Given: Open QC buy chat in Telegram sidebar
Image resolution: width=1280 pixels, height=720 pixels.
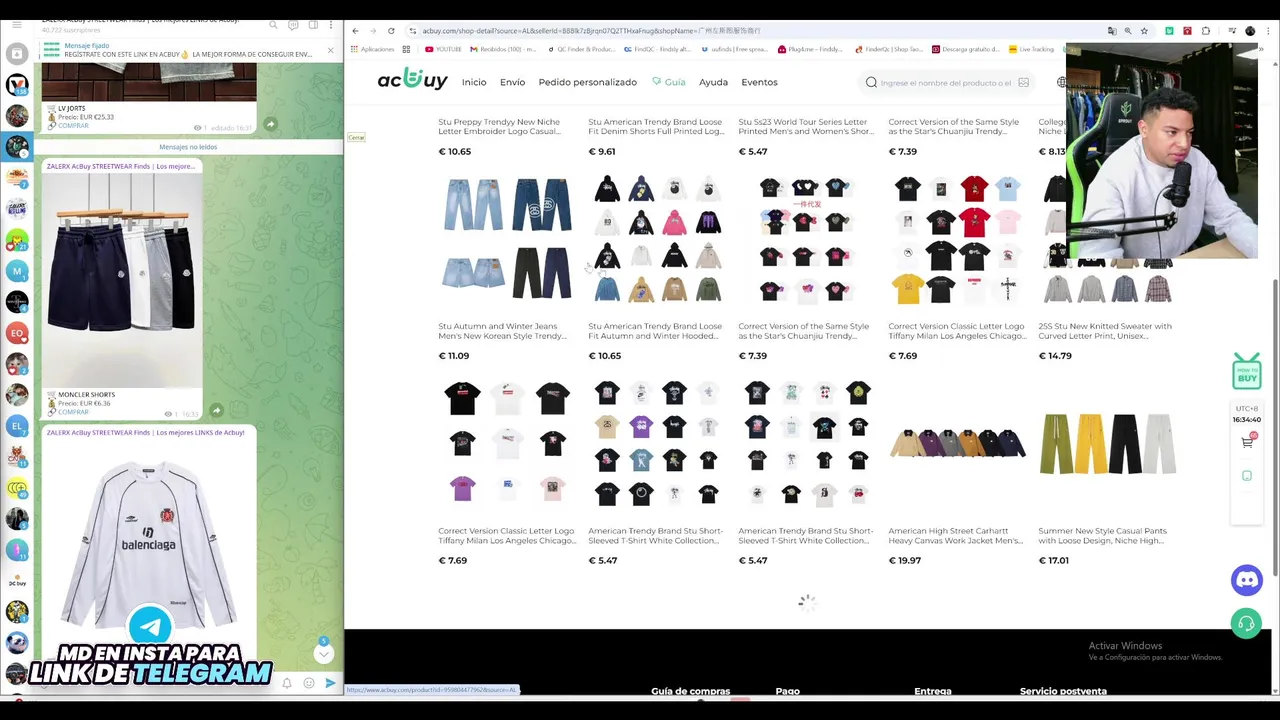Looking at the screenshot, I should 16,581.
